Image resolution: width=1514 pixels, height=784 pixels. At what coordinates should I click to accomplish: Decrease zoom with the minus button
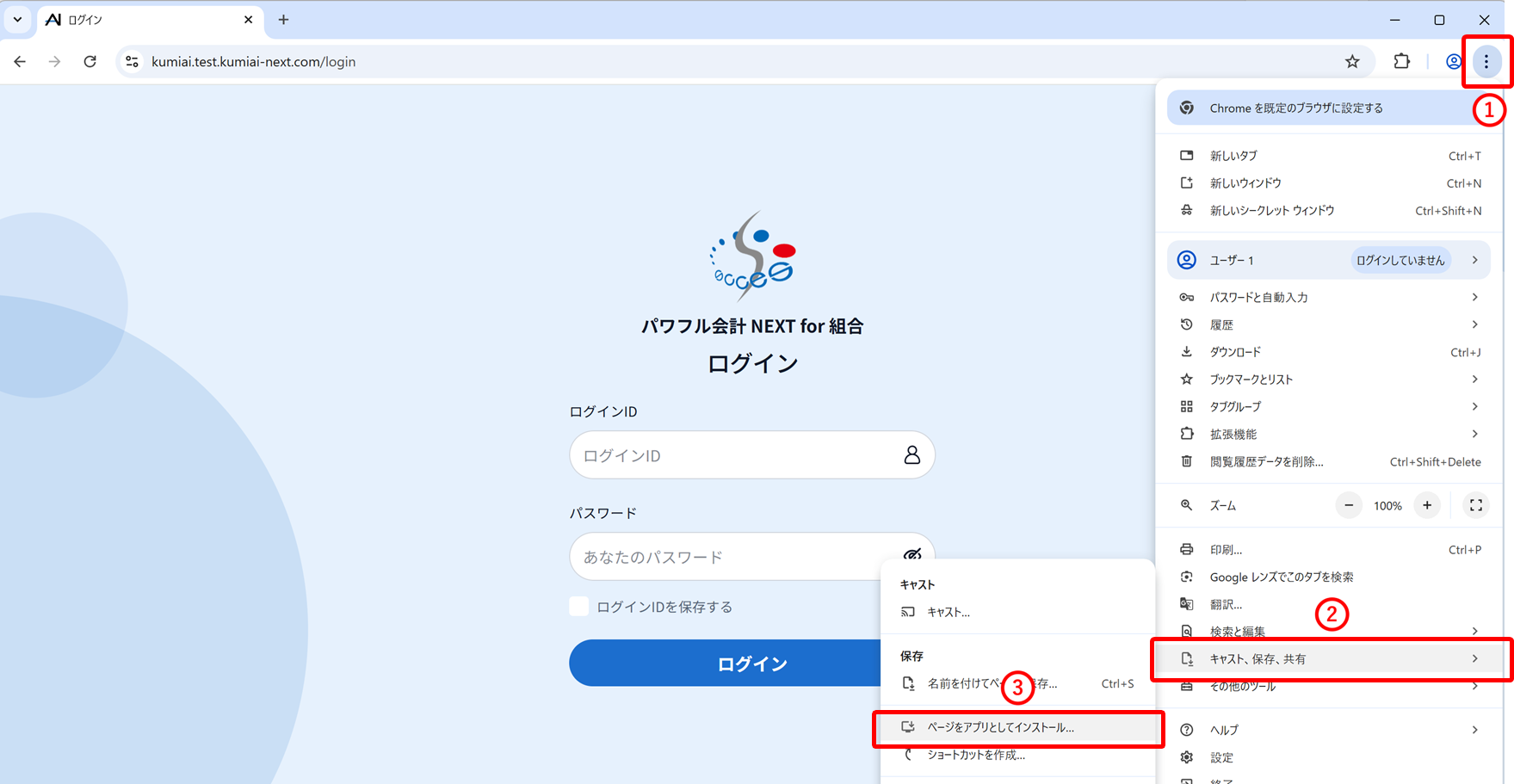[x=1349, y=506]
